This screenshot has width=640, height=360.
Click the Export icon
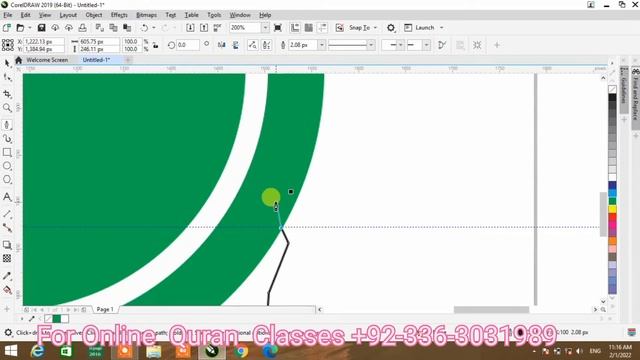(204, 28)
